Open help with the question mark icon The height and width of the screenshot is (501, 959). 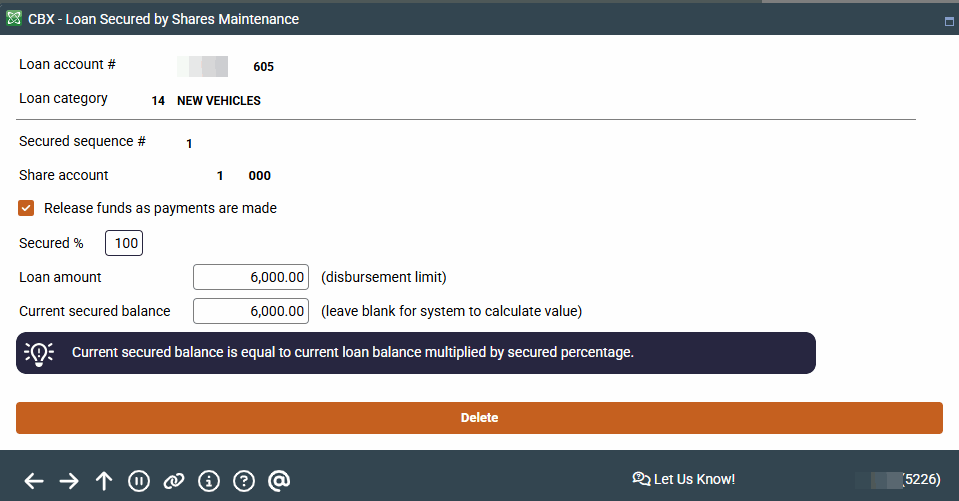point(244,481)
